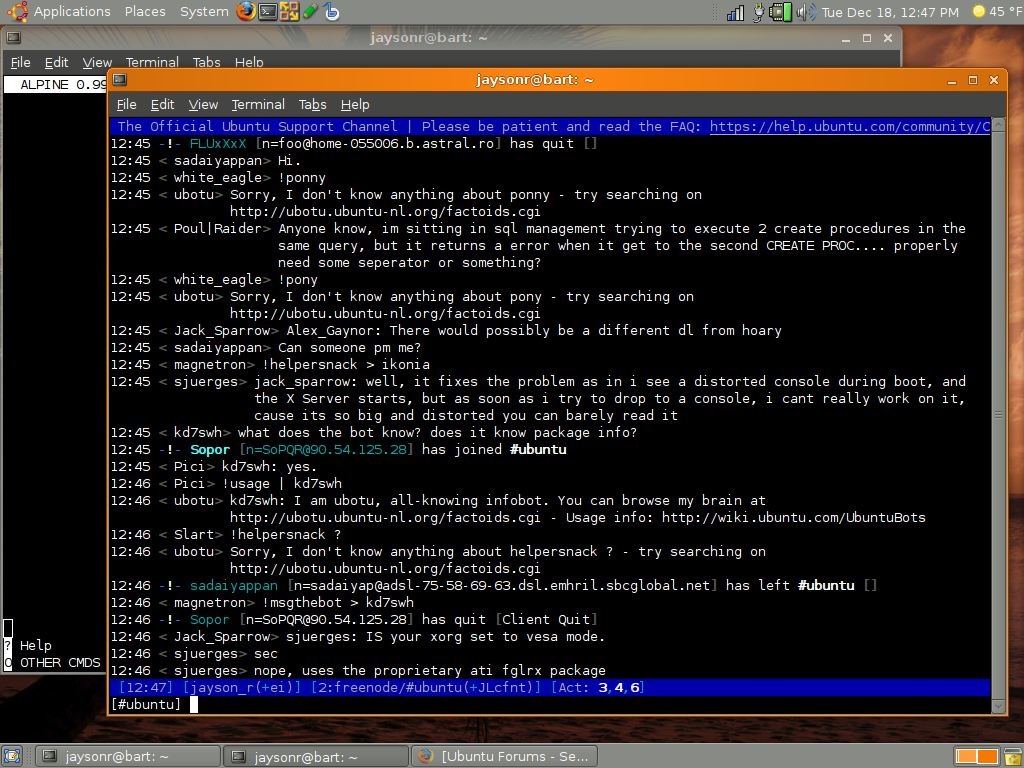Viewport: 1024px width, 768px height.
Task: Open the Applications menu
Action: point(72,12)
